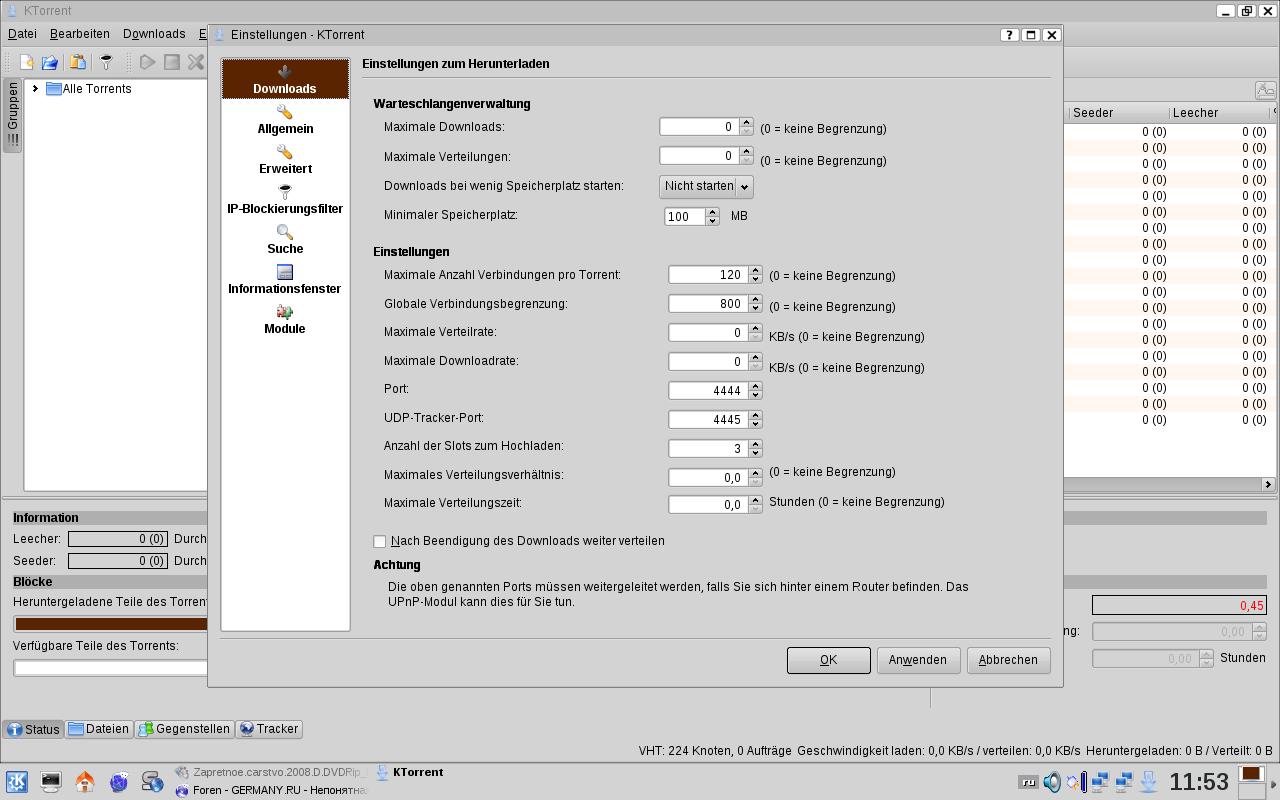Increase Maximale Verteilungen value

pyautogui.click(x=746, y=152)
